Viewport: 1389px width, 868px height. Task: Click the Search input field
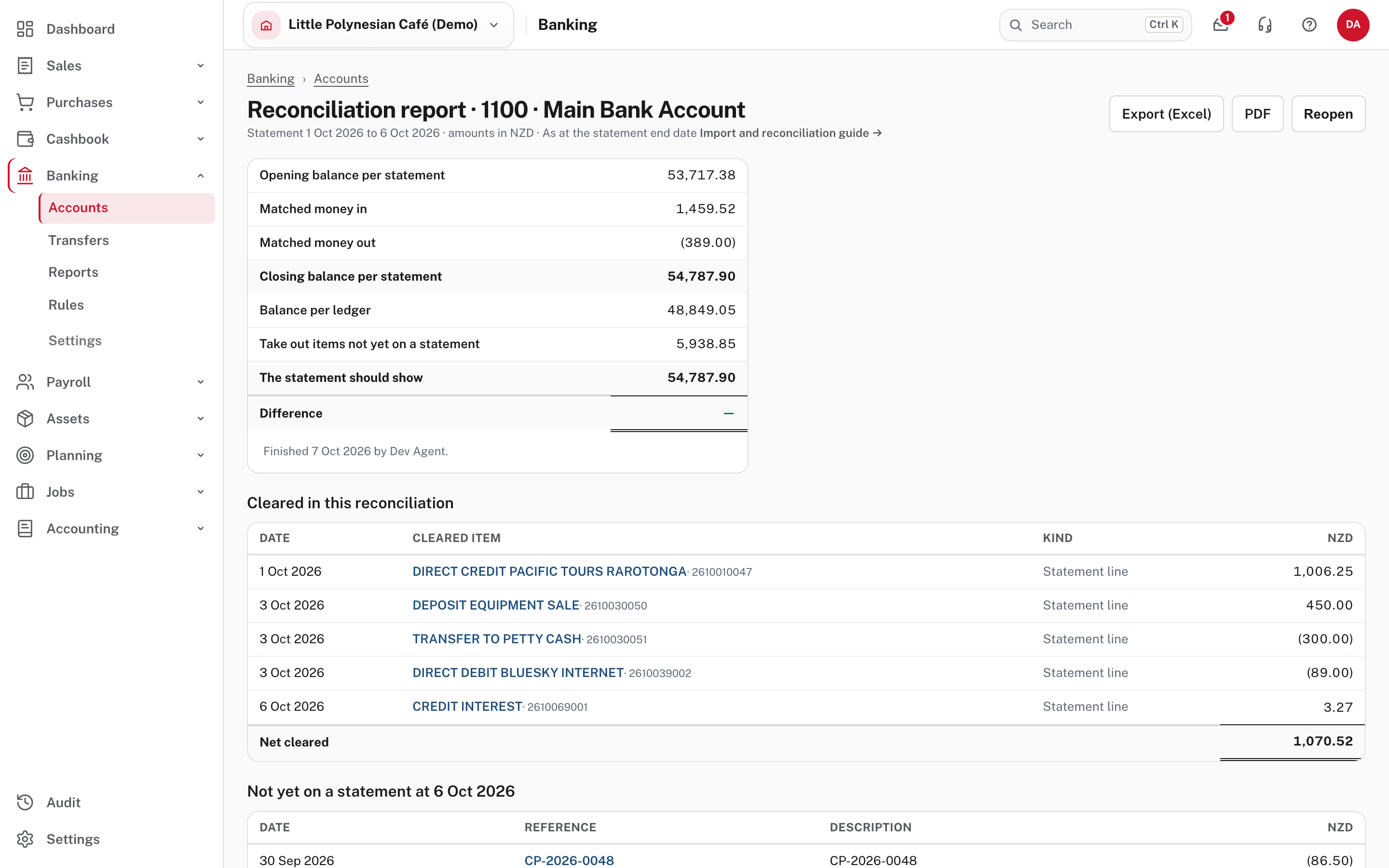tap(1095, 25)
